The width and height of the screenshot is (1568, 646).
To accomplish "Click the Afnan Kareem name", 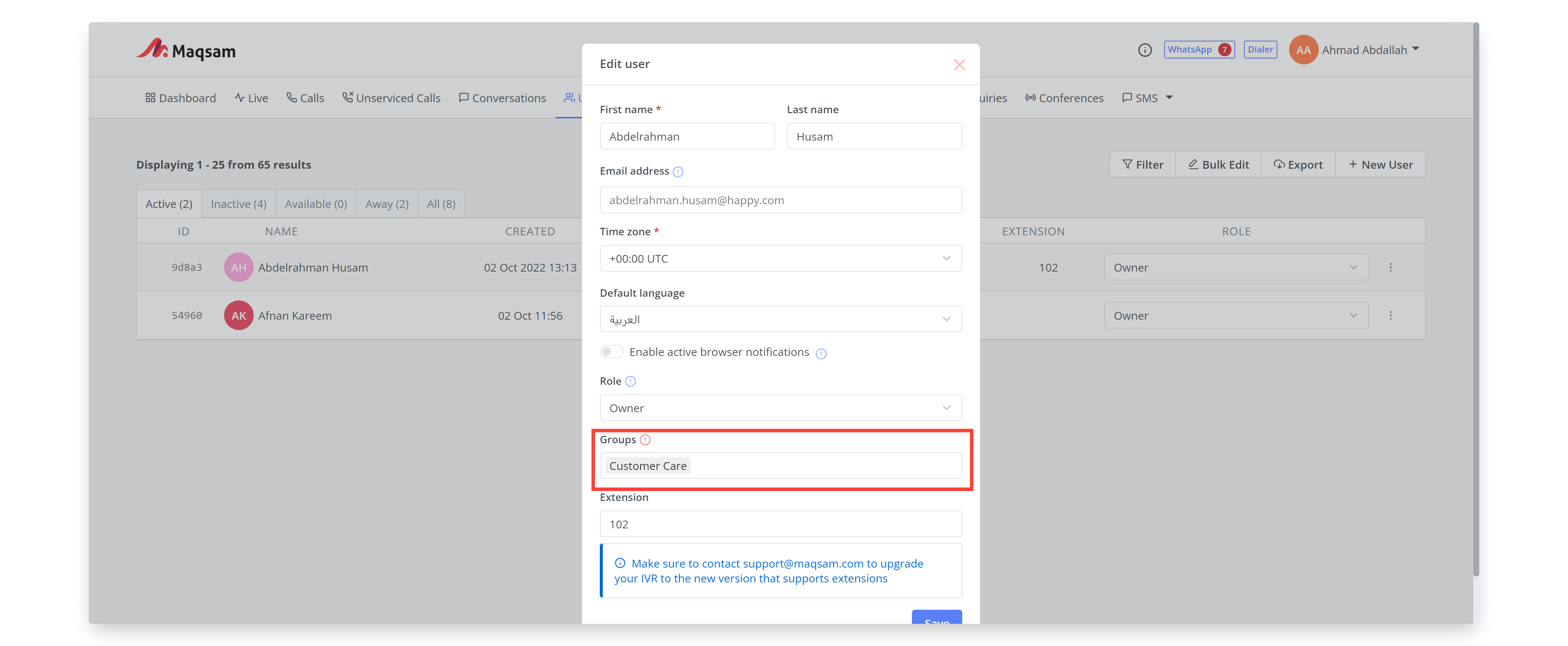I will 295,315.
